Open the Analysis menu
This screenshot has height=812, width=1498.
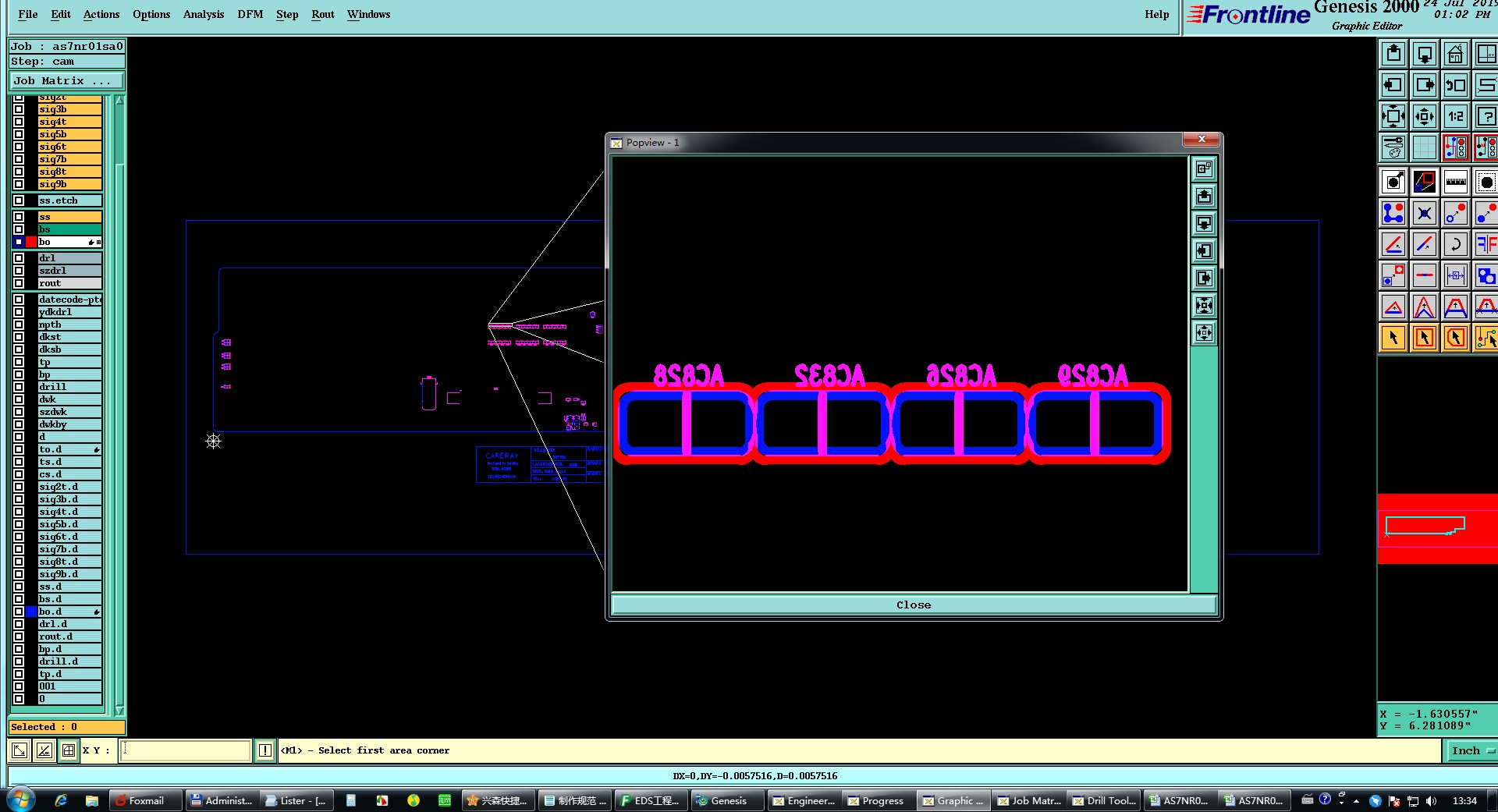click(x=204, y=14)
